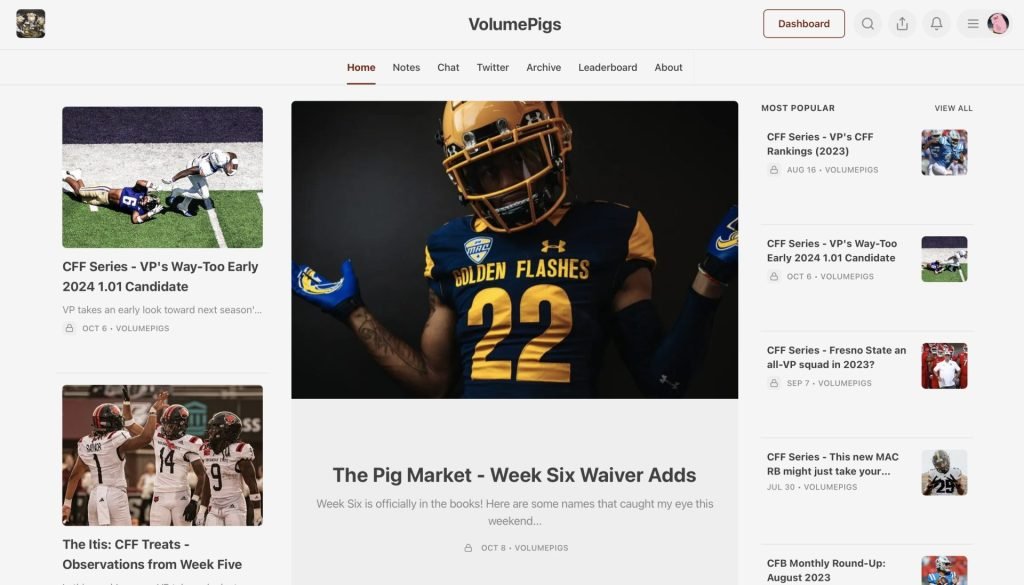Open the Leaderboard tab
The image size is (1024, 585).
click(607, 67)
